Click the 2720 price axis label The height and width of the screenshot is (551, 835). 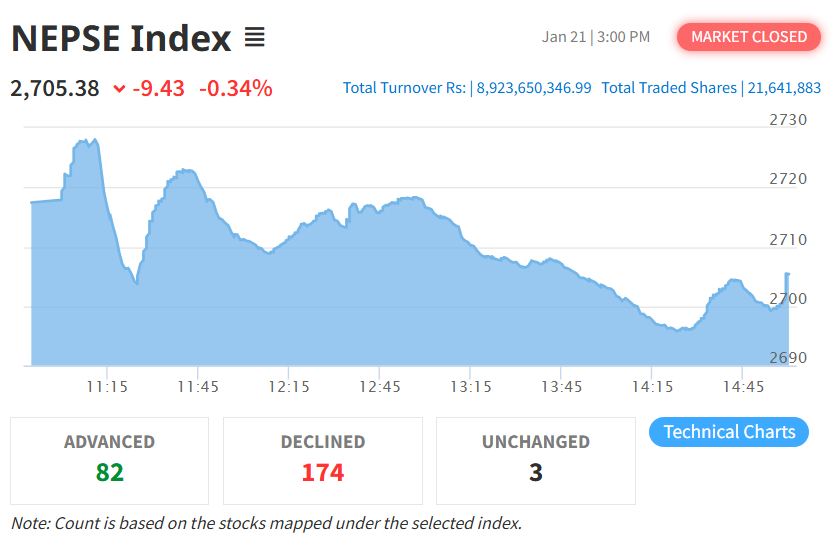(x=787, y=179)
